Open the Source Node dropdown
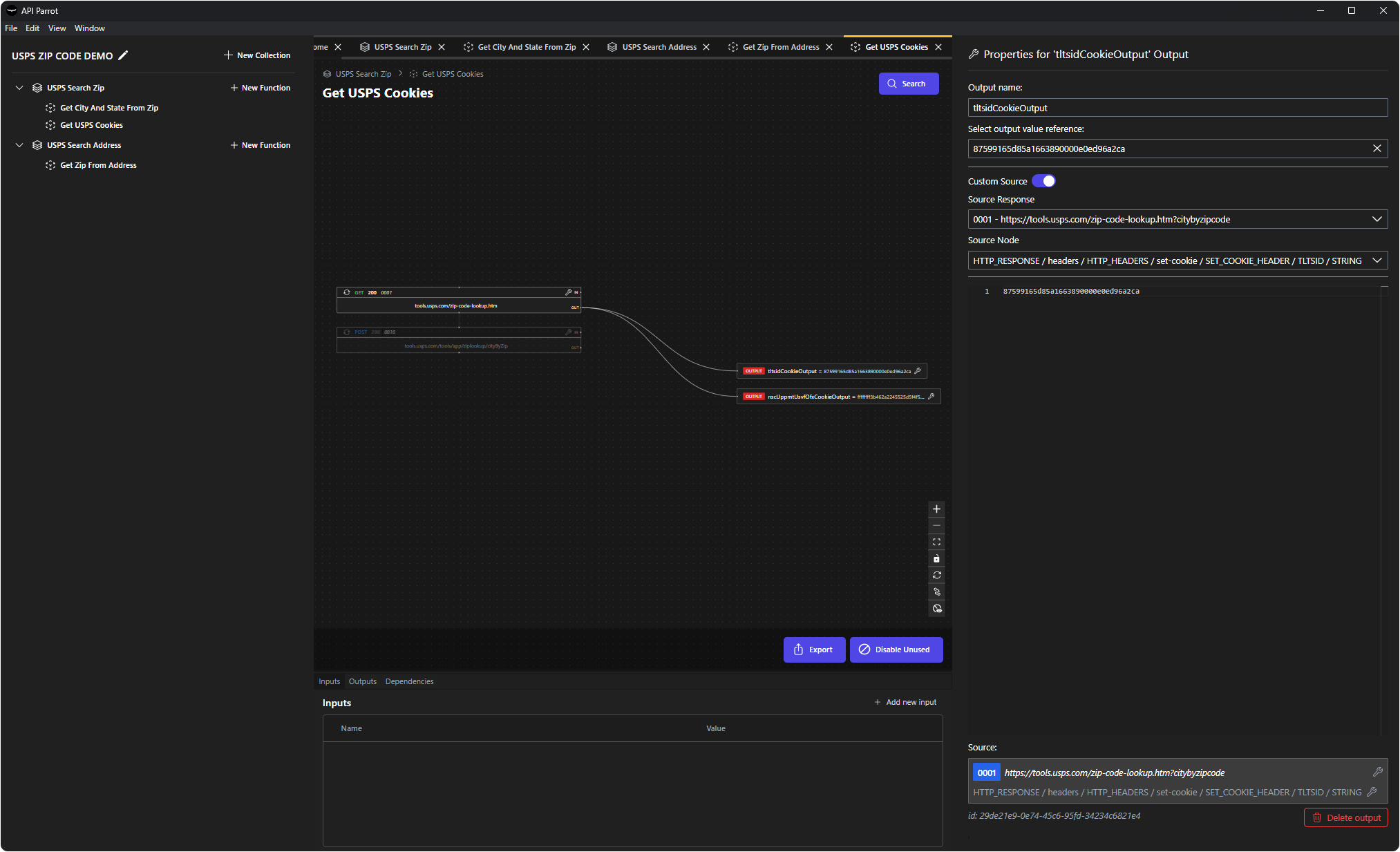This screenshot has width=1400, height=852. click(1177, 261)
